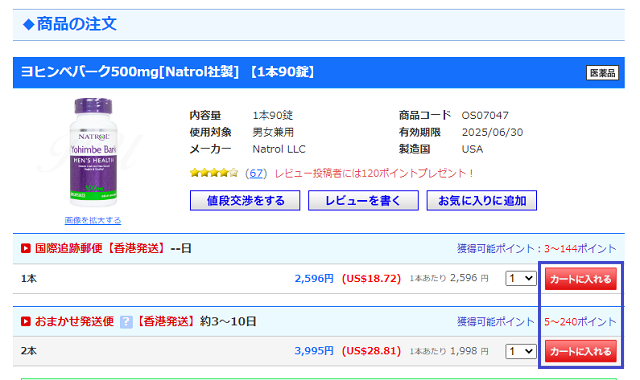Open quantity dropdown for 1本 row

click(x=521, y=278)
